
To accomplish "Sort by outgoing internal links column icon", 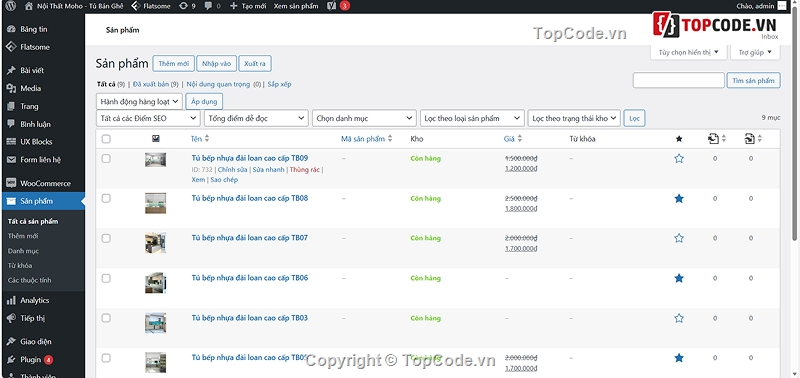I will point(714,138).
